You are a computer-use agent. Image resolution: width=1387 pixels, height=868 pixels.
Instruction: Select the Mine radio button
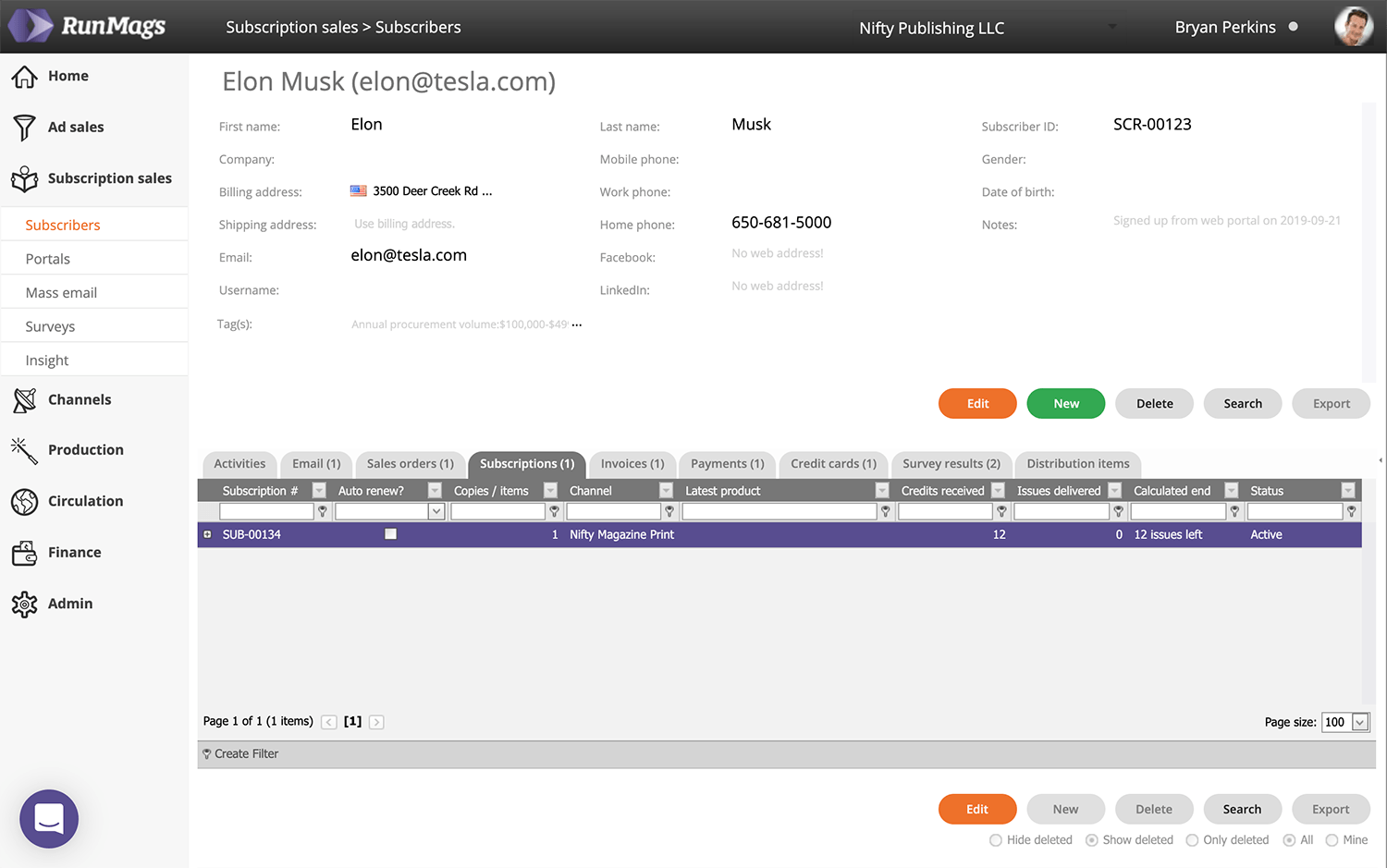tap(1332, 840)
